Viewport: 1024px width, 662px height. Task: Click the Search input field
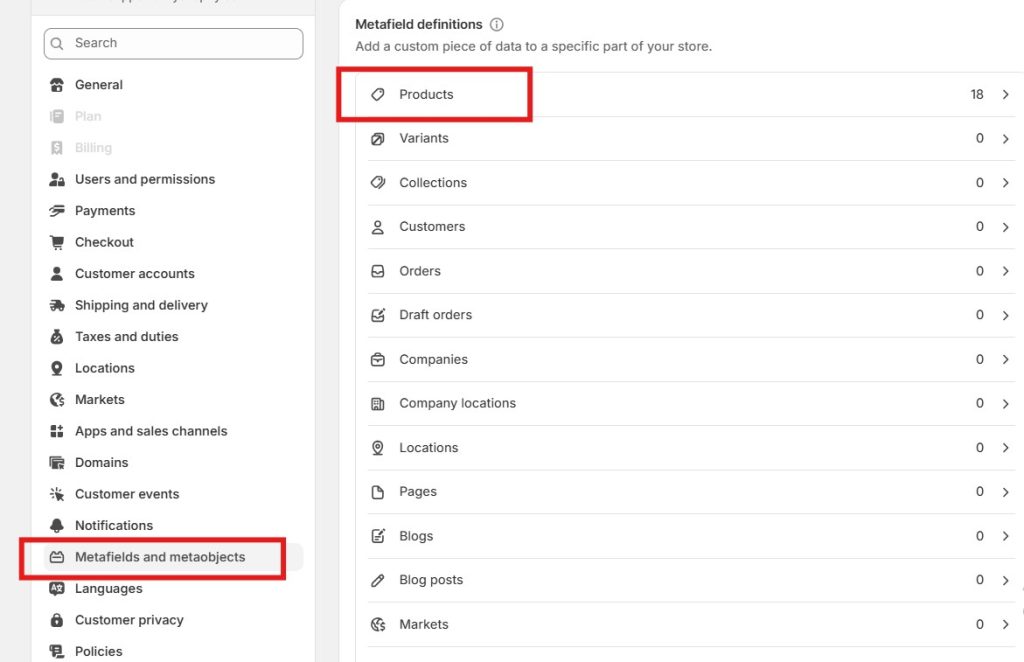(x=172, y=43)
